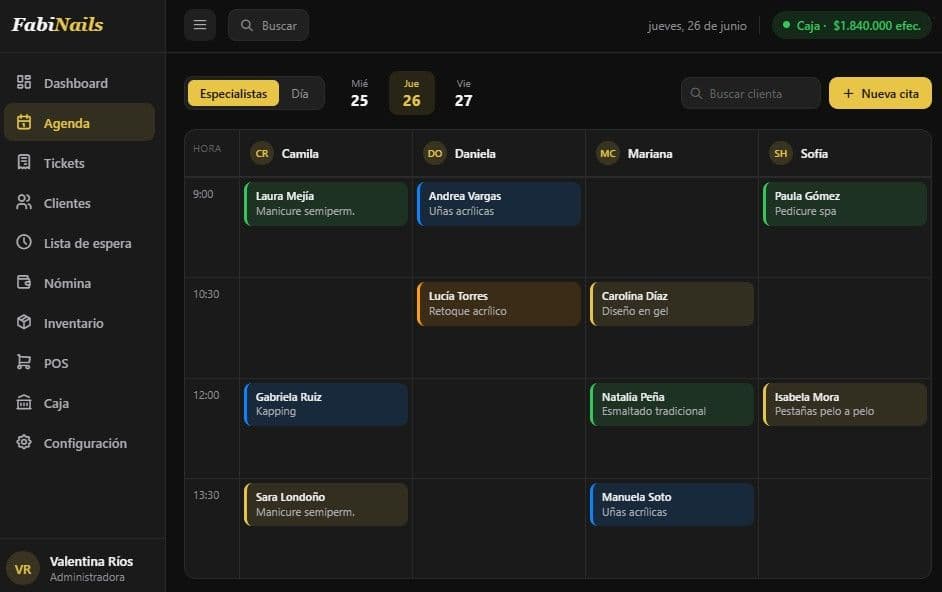Open the Nómina wallet icon

23,282
